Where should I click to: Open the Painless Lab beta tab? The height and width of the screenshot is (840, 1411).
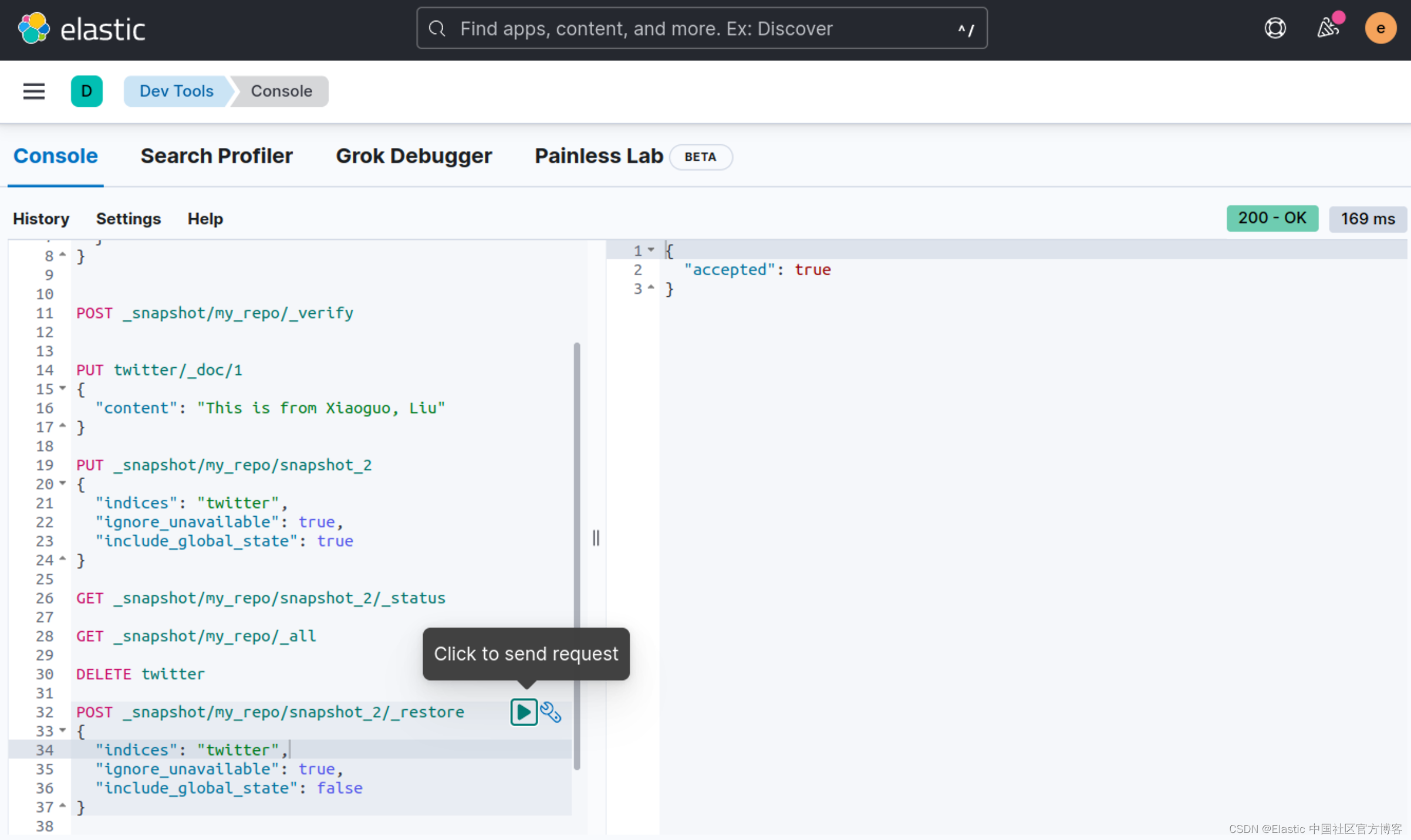pos(598,155)
